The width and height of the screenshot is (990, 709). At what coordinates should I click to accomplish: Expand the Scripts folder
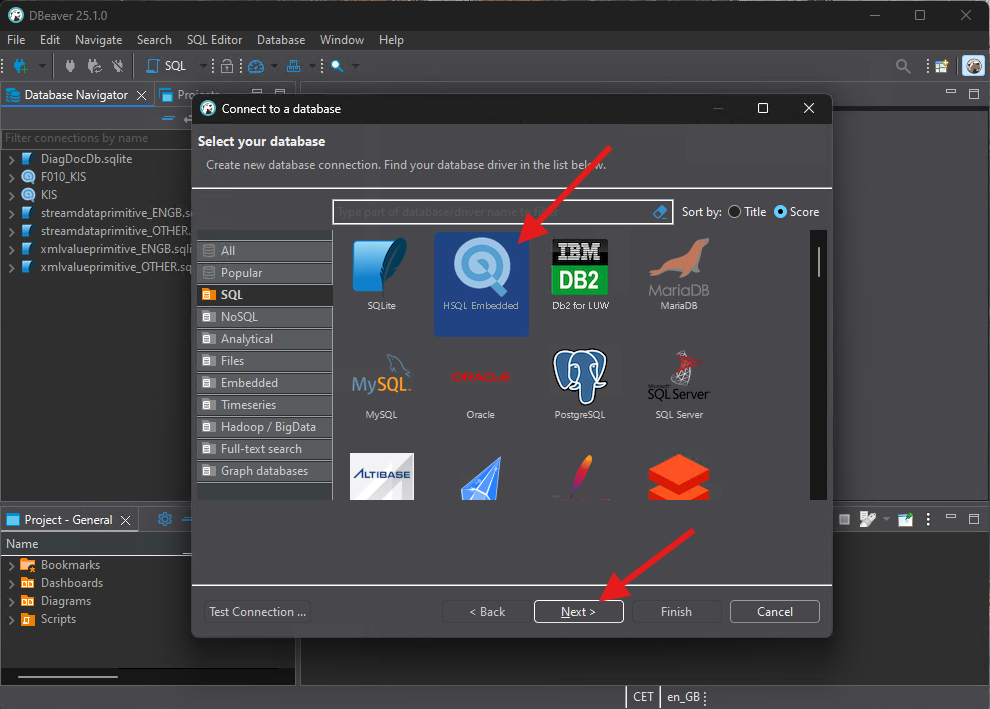coord(11,620)
